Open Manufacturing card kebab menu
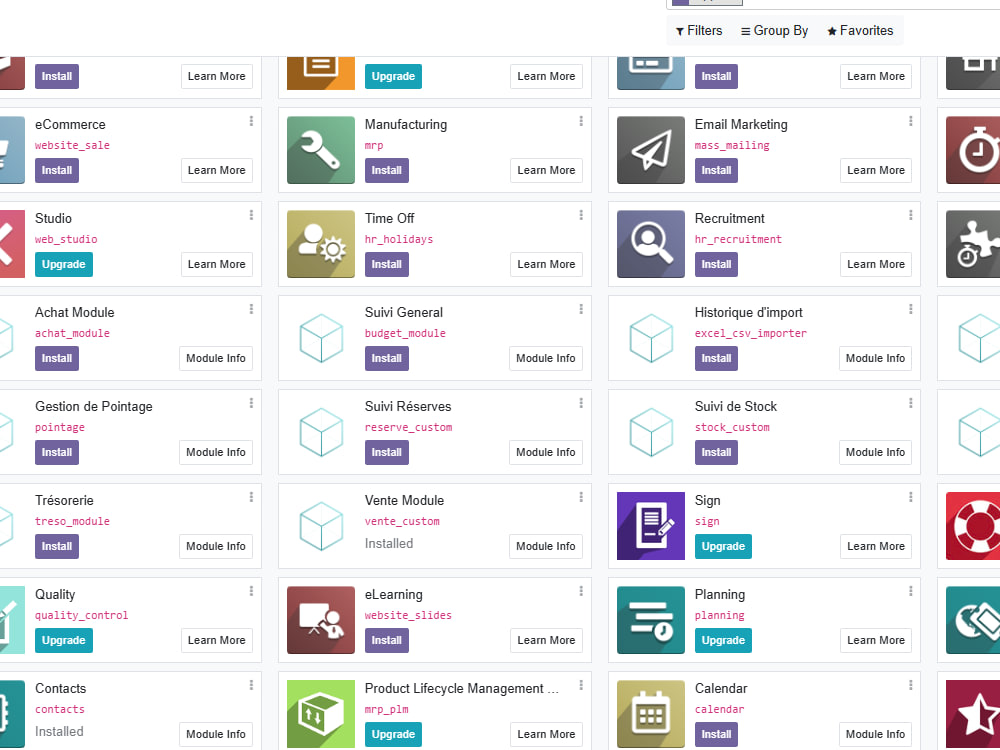Image resolution: width=1000 pixels, height=750 pixels. pos(581,121)
